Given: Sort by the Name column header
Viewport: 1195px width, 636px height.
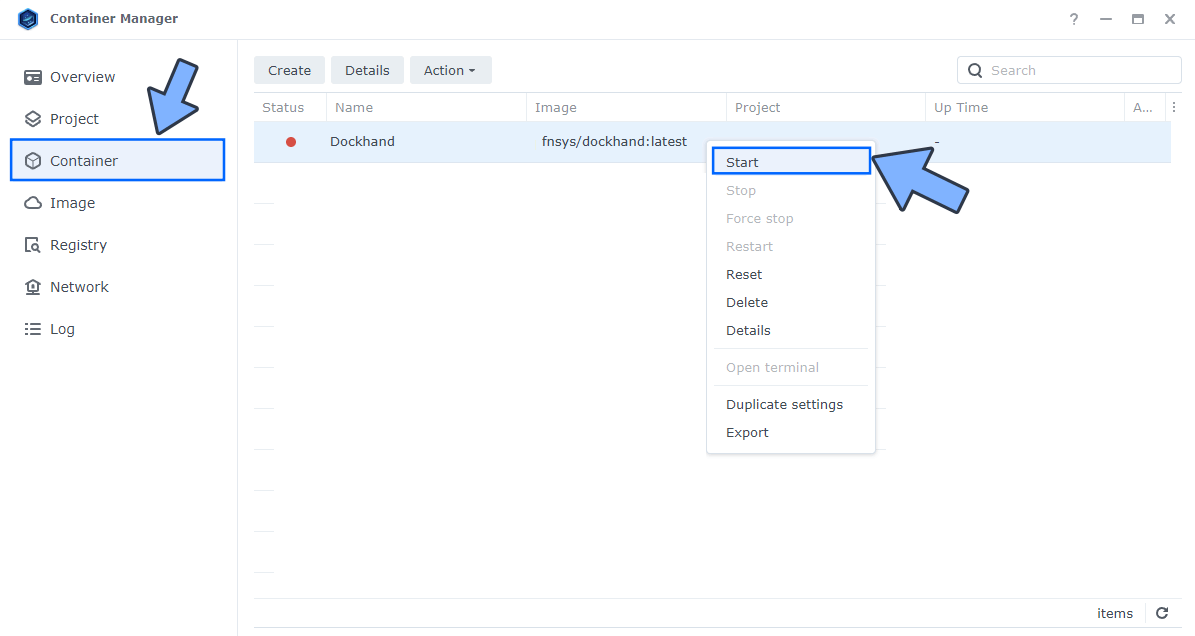Looking at the screenshot, I should [357, 107].
